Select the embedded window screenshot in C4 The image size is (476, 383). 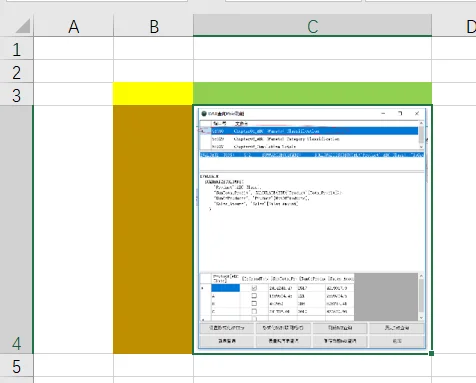312,228
